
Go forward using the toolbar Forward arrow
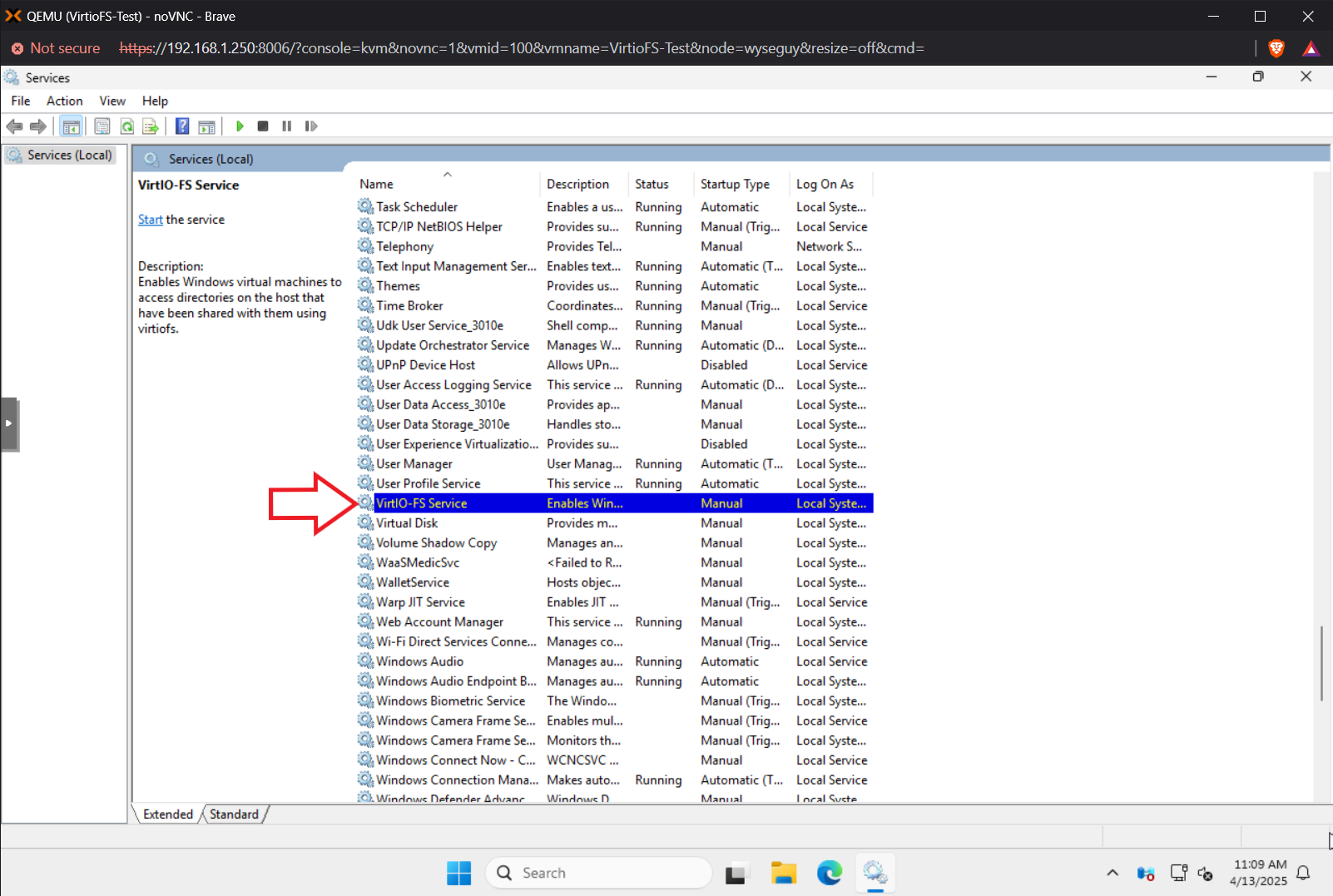point(38,126)
